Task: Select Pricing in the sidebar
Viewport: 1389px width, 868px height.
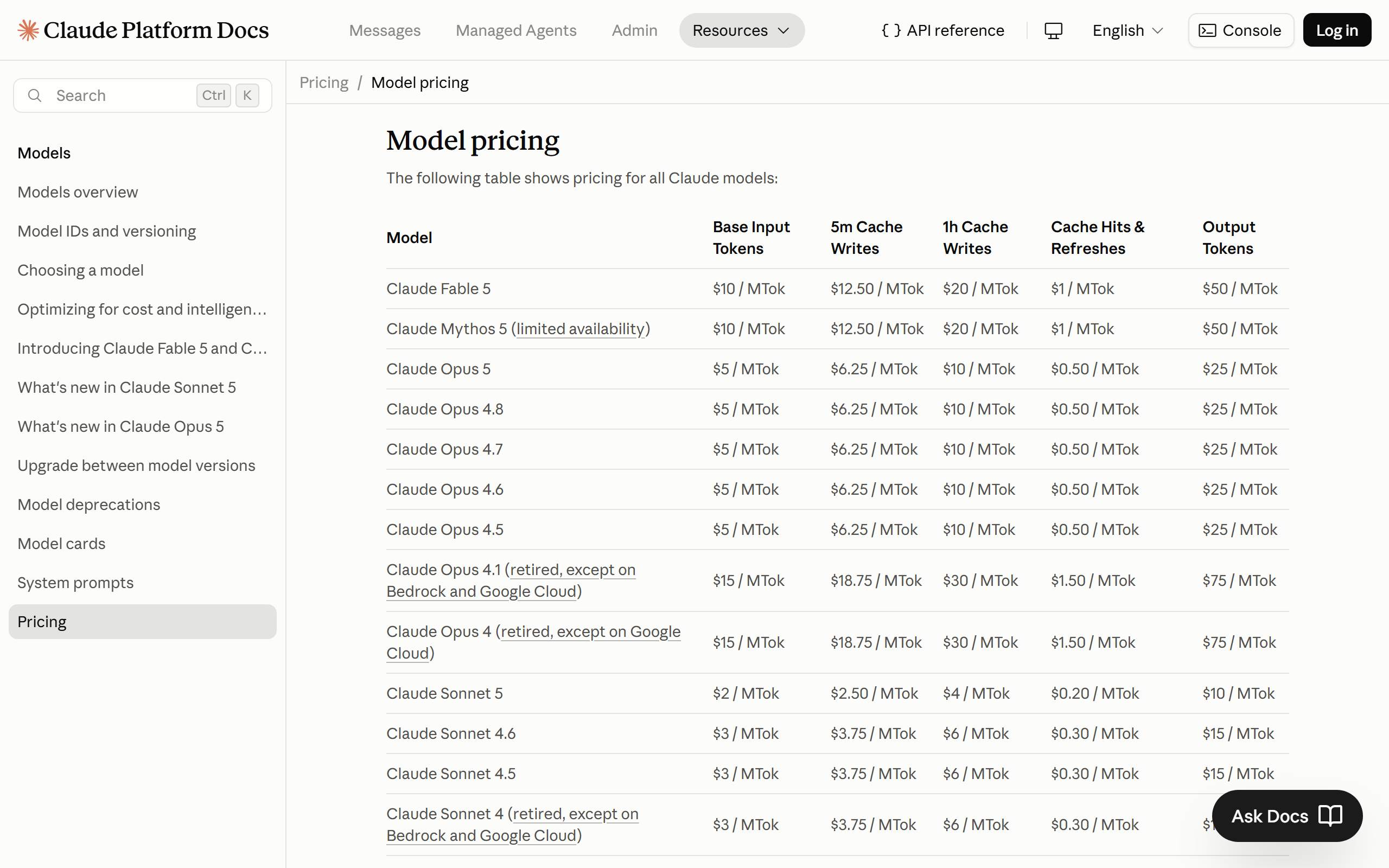Action: point(142,621)
